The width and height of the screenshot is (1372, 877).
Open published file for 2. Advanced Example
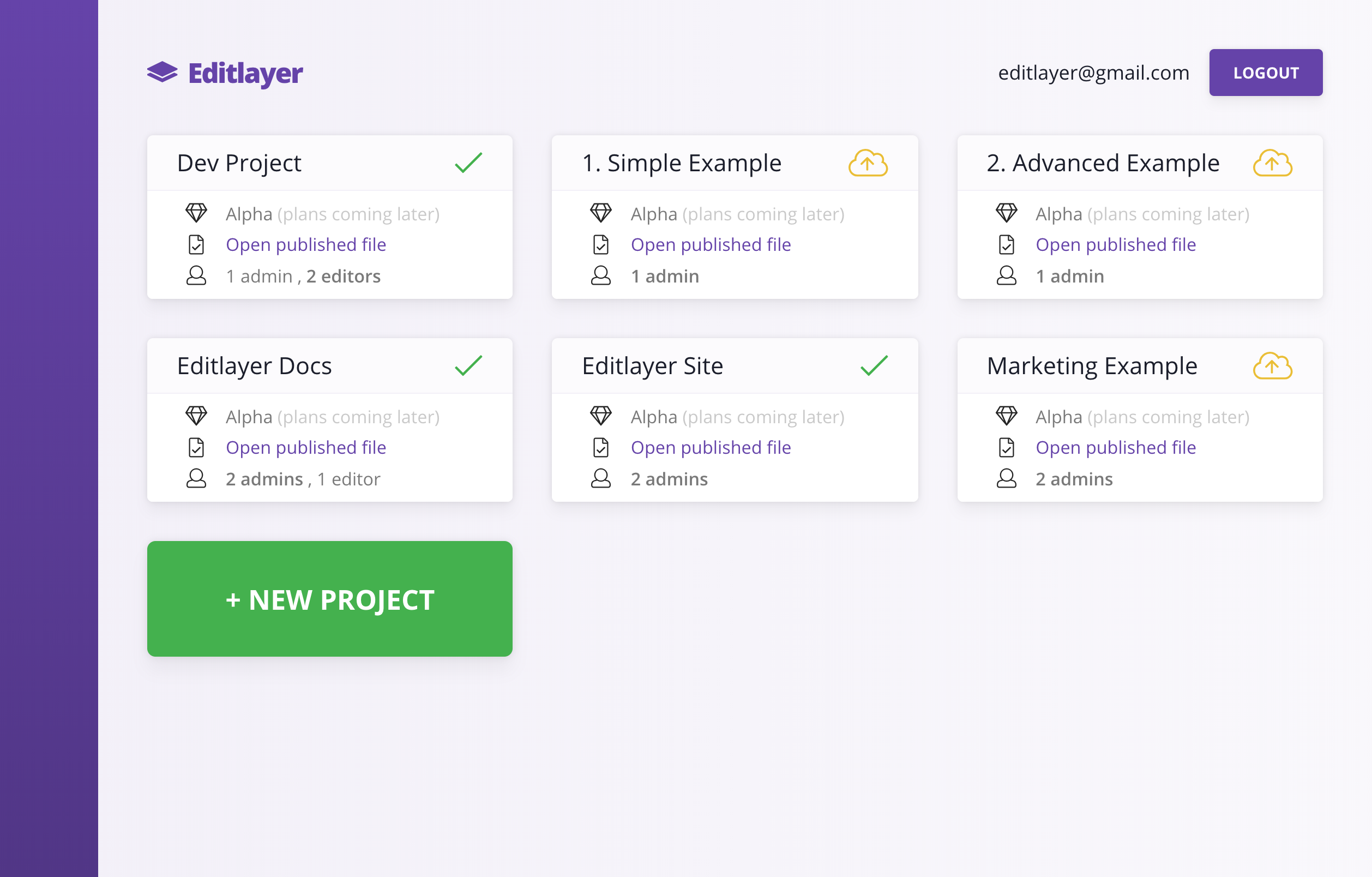1116,245
